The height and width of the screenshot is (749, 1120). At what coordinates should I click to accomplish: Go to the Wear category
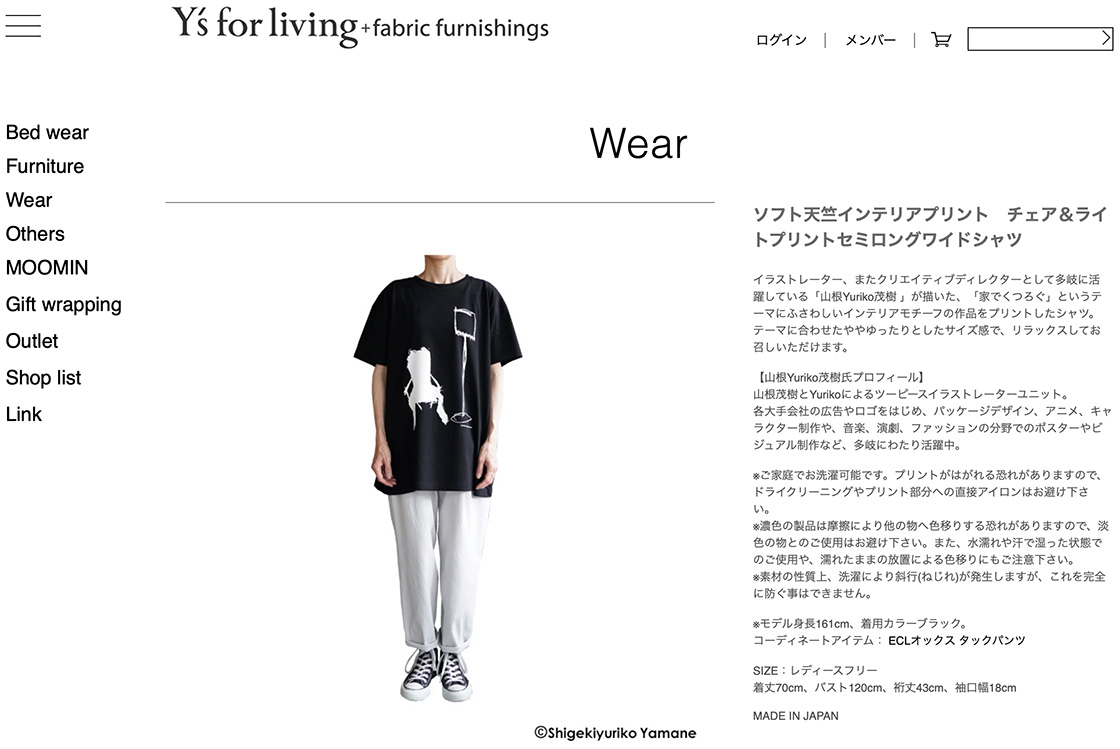[x=29, y=200]
